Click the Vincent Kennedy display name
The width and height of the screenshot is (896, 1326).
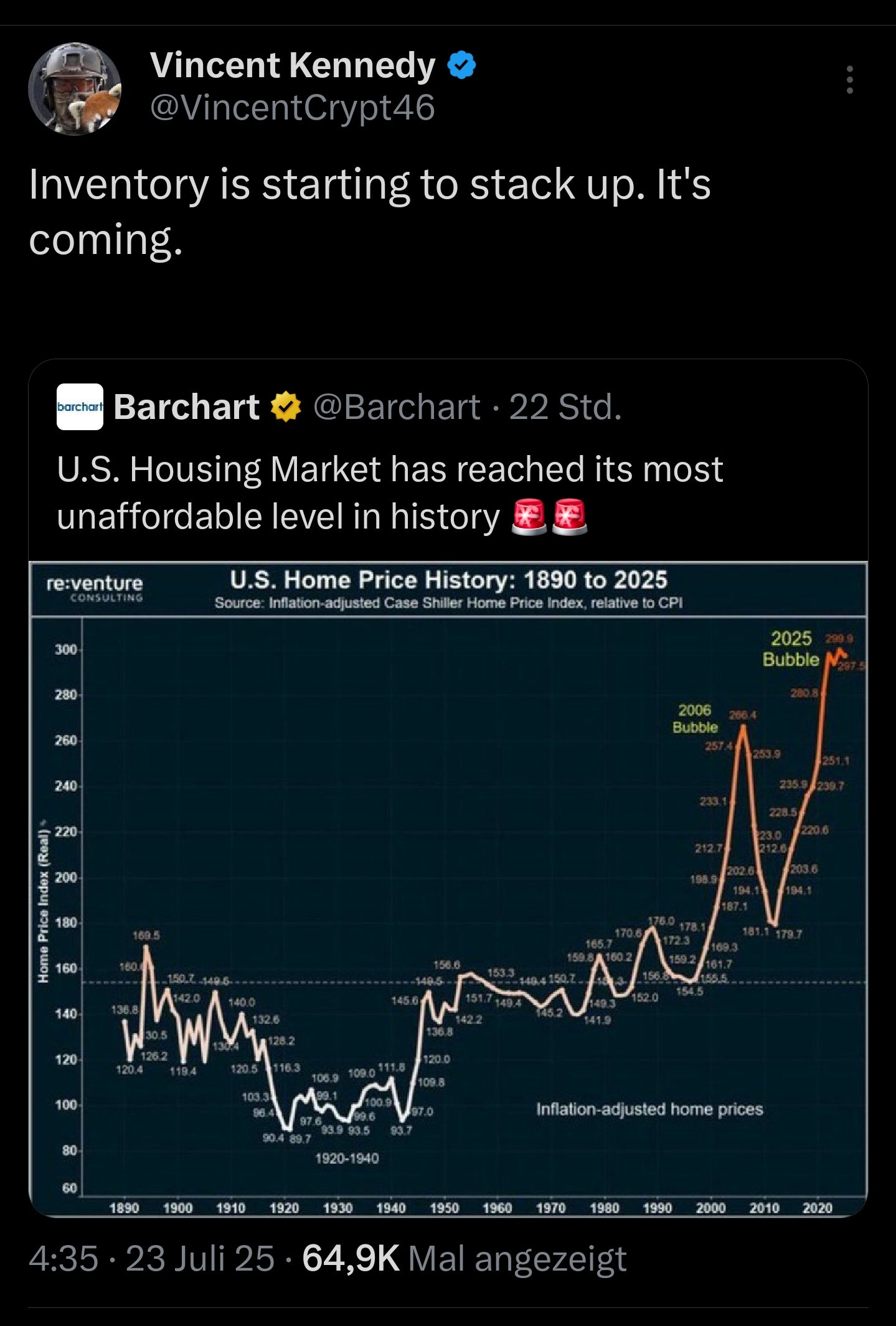point(293,66)
